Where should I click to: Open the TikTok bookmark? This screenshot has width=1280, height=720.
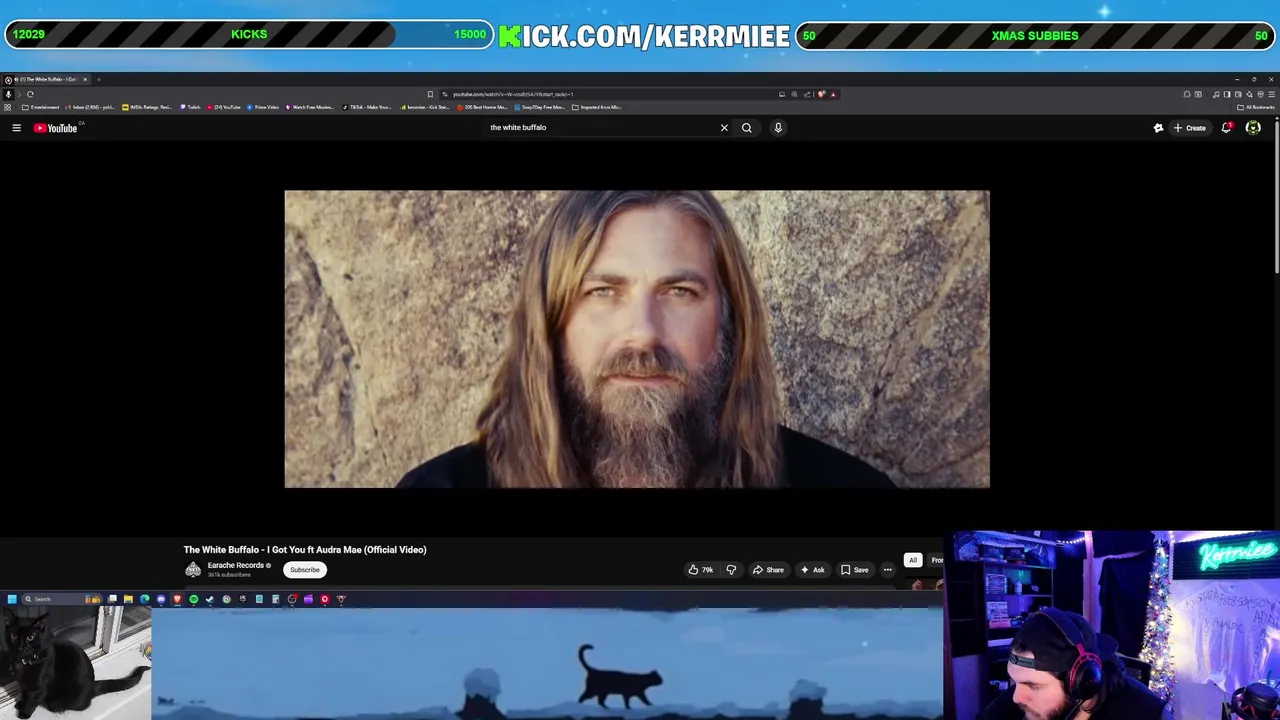367,107
